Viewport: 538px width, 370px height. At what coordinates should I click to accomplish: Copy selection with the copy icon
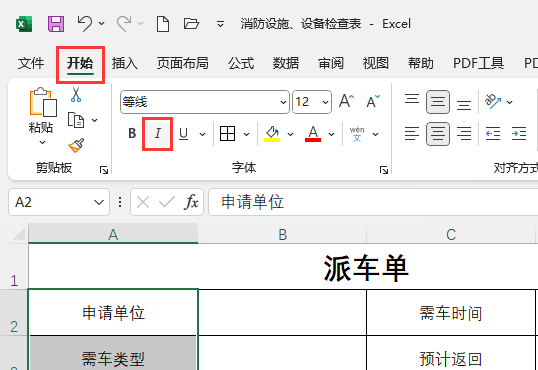tap(76, 120)
